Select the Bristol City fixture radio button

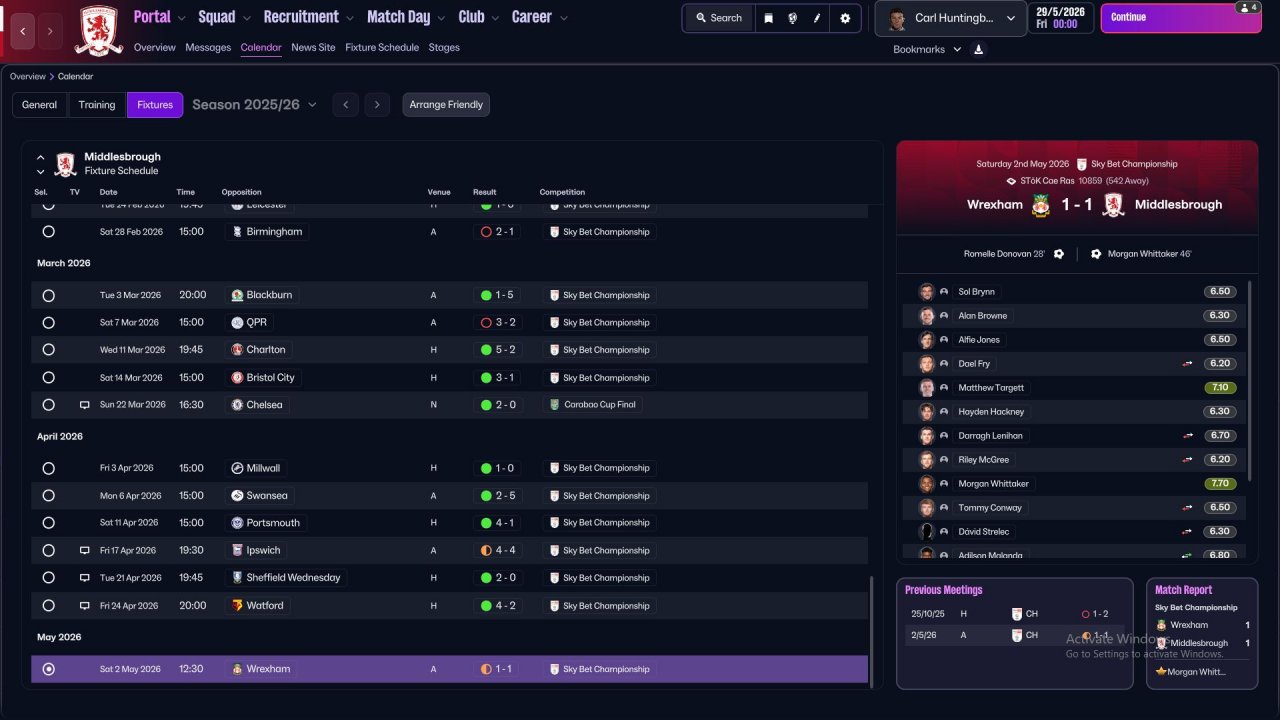tap(48, 378)
